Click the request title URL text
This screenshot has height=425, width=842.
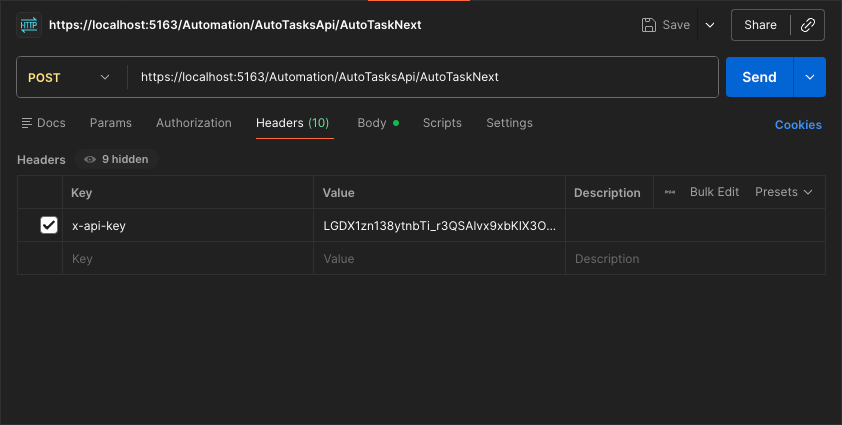(x=235, y=25)
